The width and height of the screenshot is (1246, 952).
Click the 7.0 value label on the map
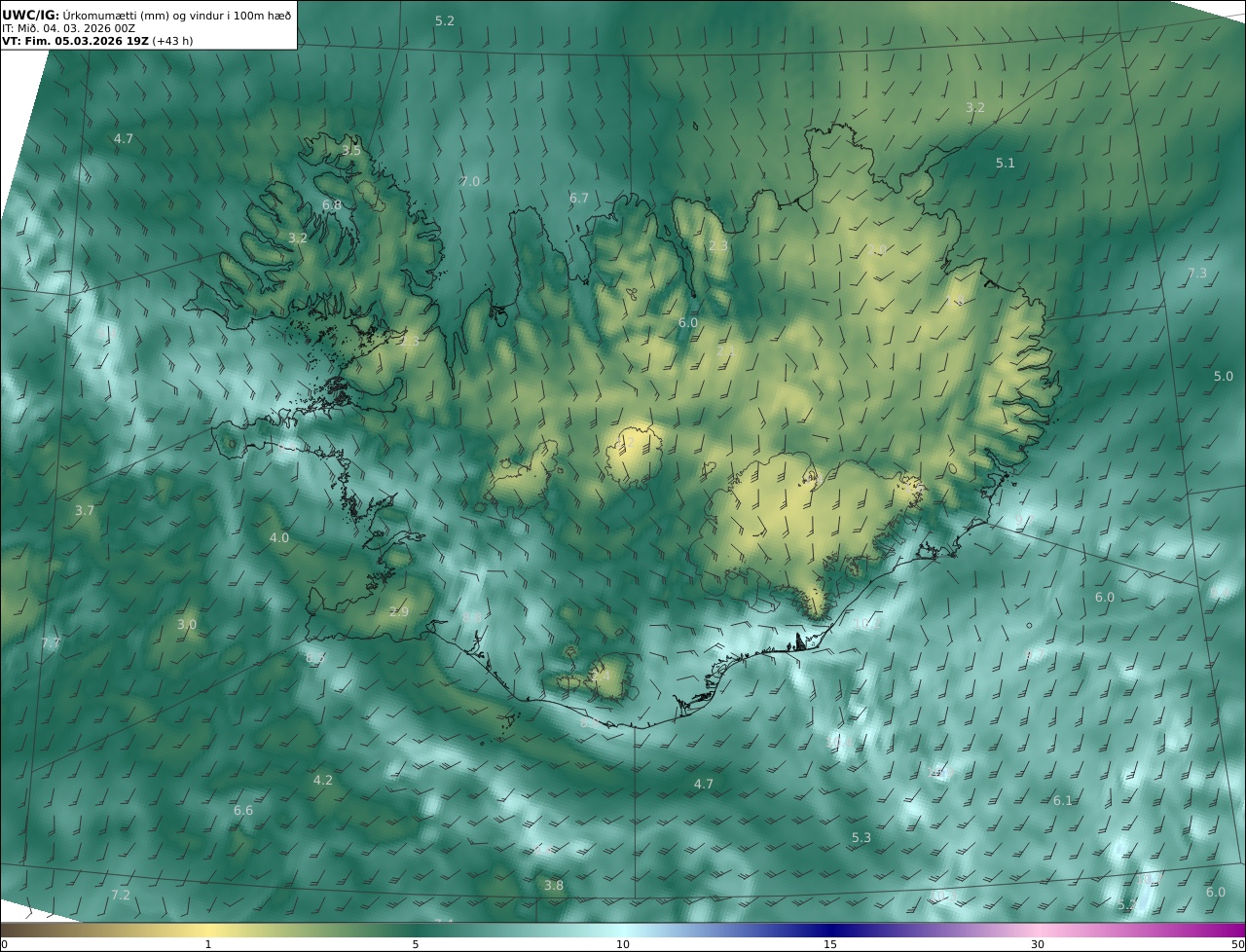[x=470, y=181]
